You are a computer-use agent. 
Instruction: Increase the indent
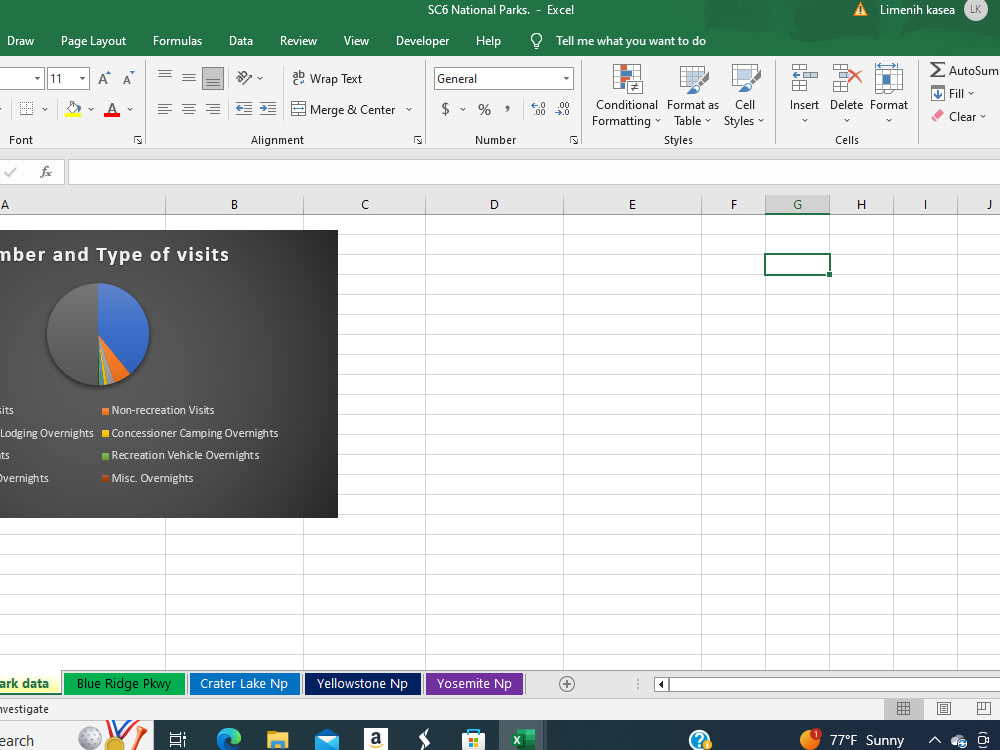(268, 109)
